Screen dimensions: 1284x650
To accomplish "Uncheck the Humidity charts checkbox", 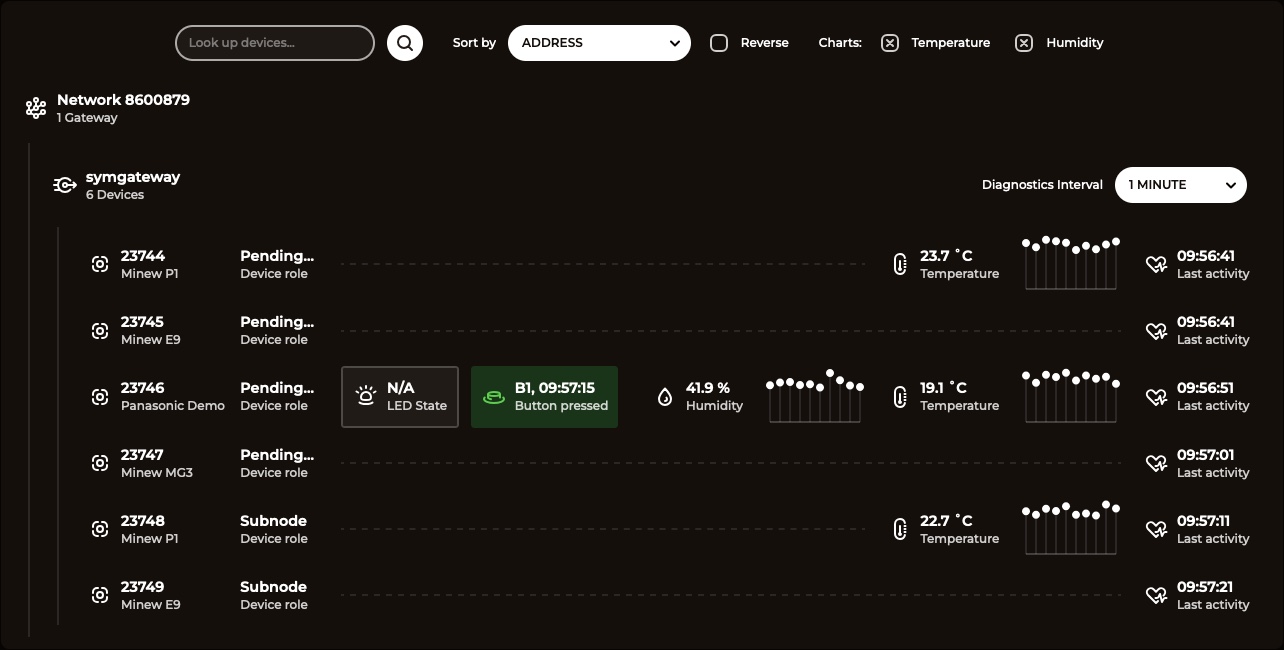I will tap(1024, 43).
